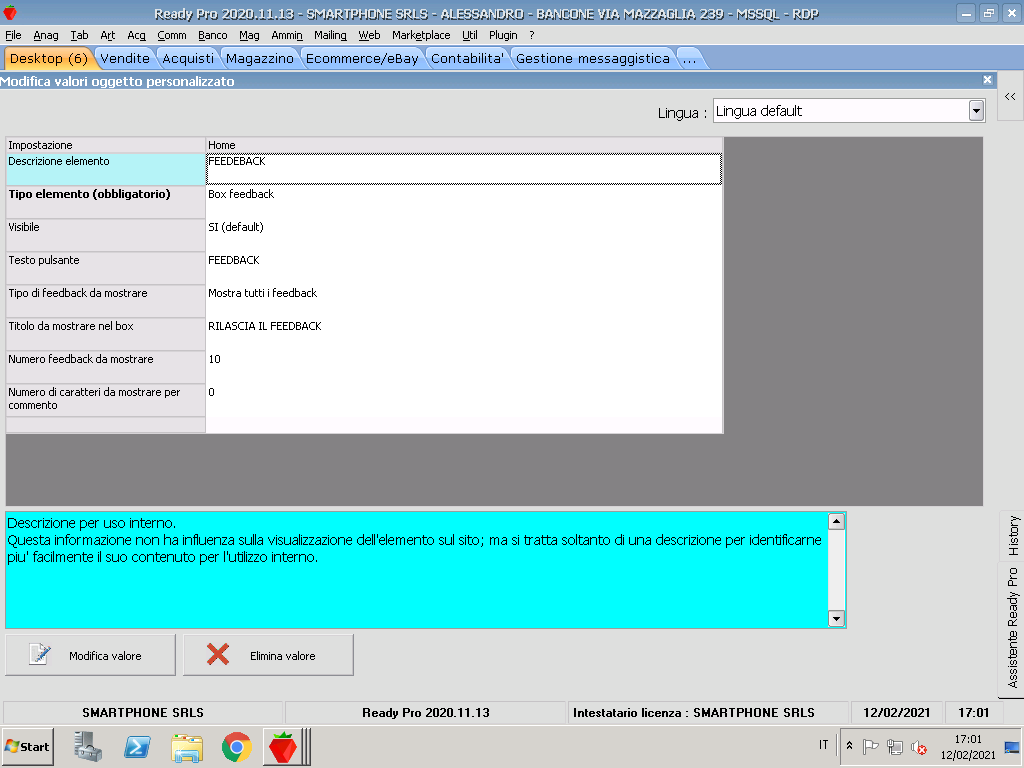
Task: Switch to the Acquisti tab
Action: coord(188,58)
